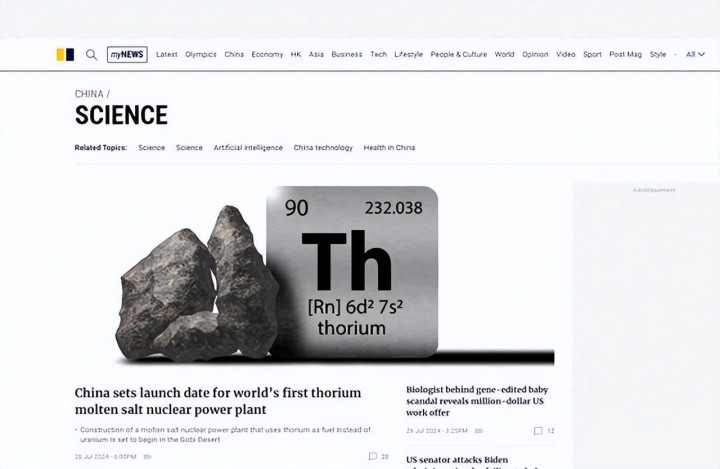Screen dimensions: 720x469
Task: Bookmark the thorium power plant article
Action: pyautogui.click(x=147, y=457)
